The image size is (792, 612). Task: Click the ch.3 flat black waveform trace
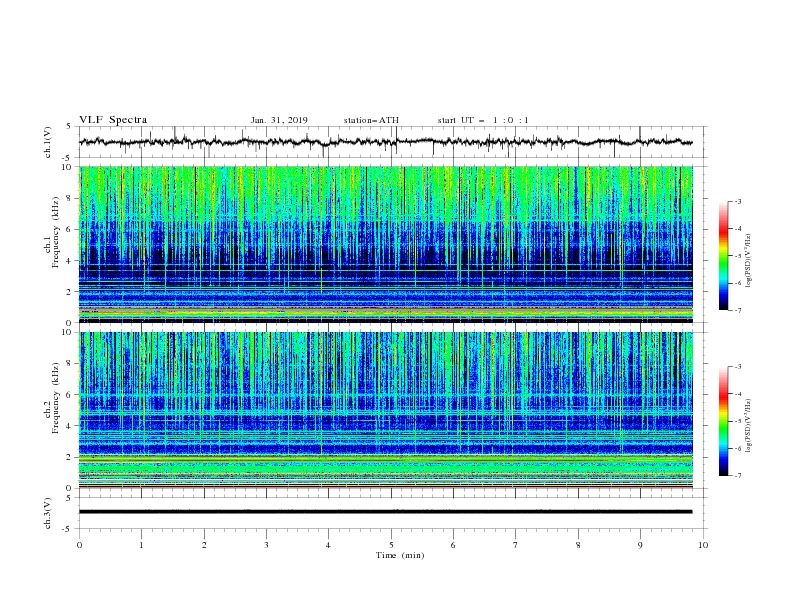[386, 512]
